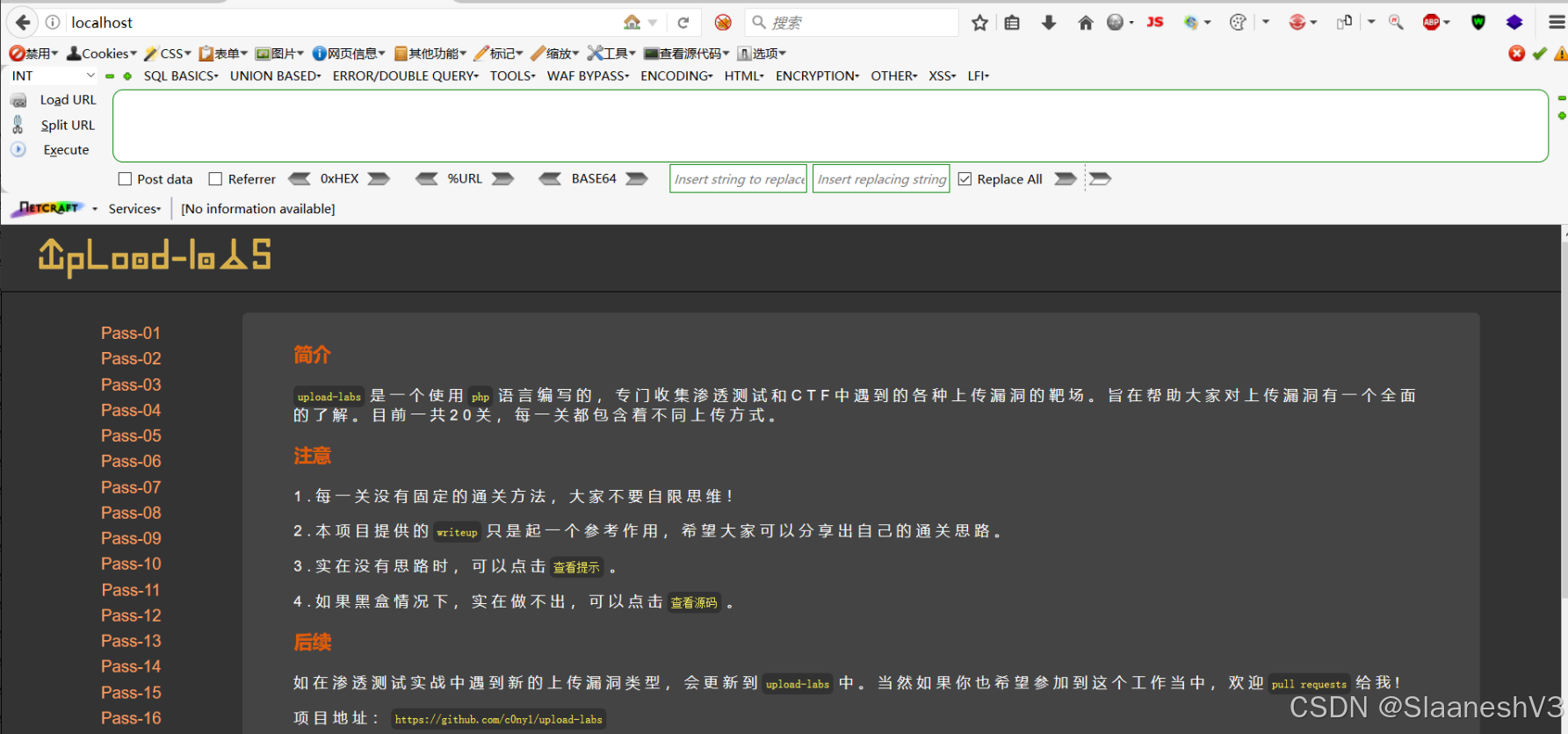Expand the WAF BYPASS menu
This screenshot has height=734, width=1568.
(589, 76)
